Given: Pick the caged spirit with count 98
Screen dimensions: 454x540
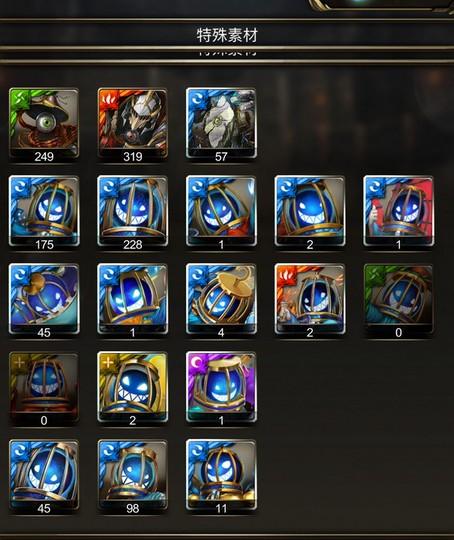Looking at the screenshot, I should pos(133,476).
